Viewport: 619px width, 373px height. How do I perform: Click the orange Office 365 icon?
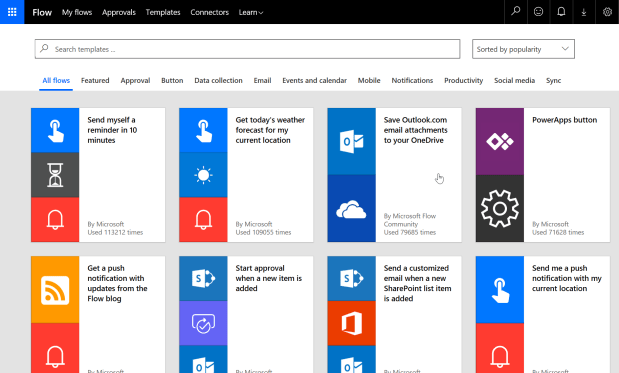(x=351, y=323)
